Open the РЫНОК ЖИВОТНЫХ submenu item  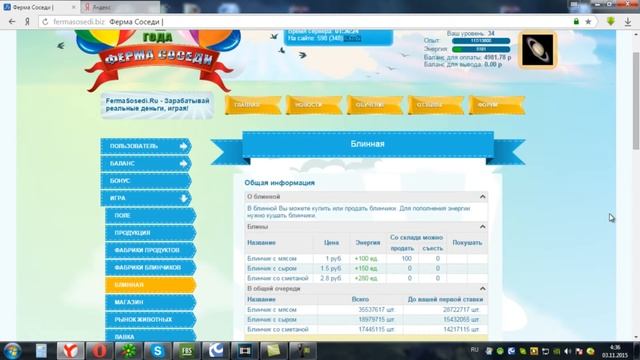click(151, 320)
